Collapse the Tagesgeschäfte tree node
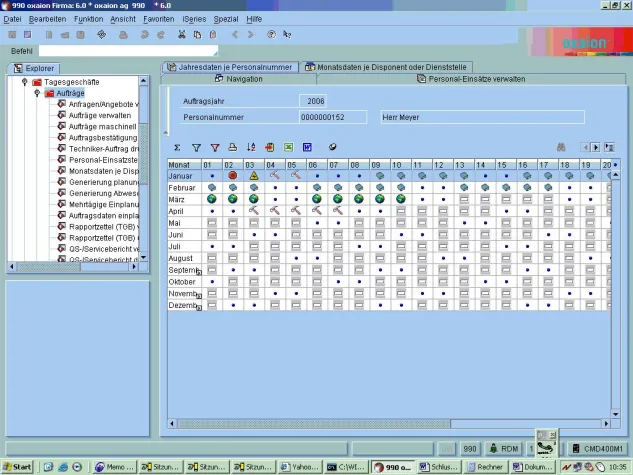The width and height of the screenshot is (633, 475). click(x=24, y=82)
